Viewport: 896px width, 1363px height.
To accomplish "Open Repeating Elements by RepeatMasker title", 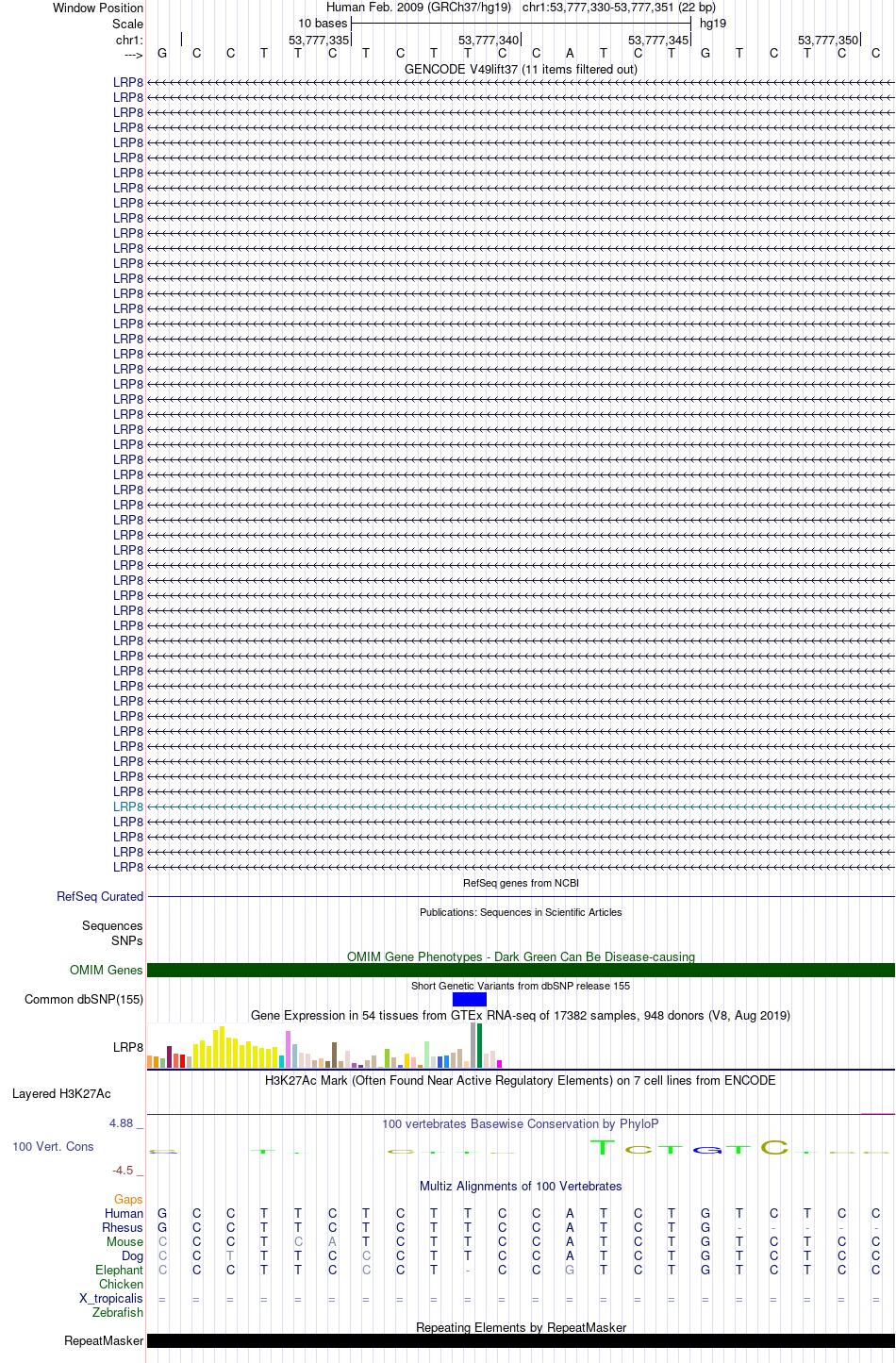I will point(521,1327).
